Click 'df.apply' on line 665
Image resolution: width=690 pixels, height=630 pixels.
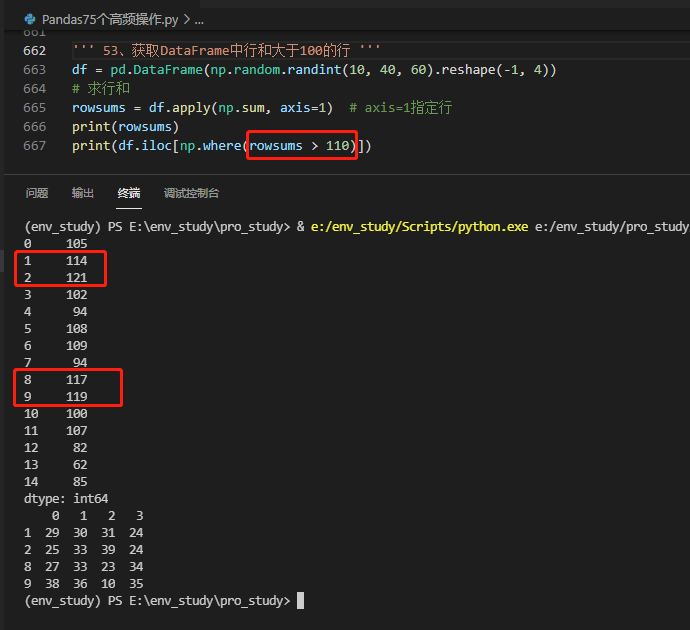tap(180, 107)
